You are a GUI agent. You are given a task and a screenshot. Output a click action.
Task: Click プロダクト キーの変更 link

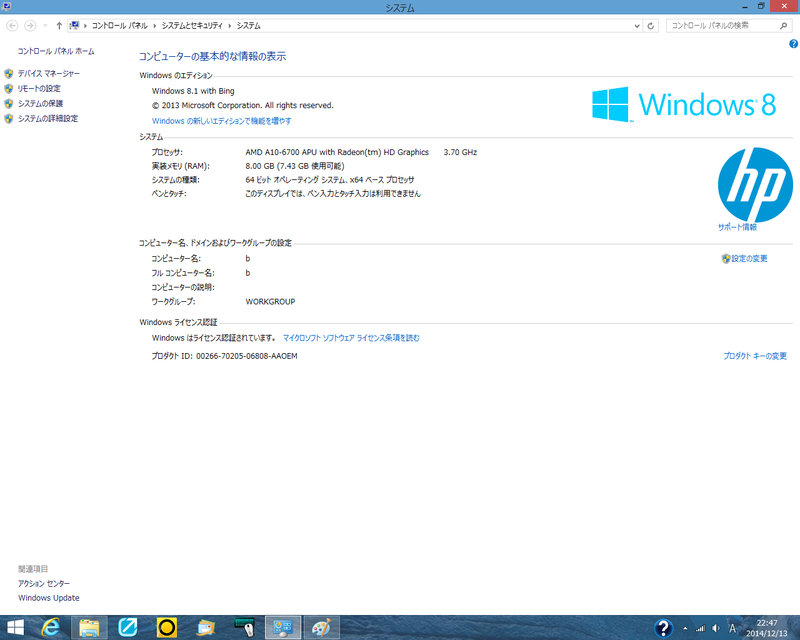pyautogui.click(x=755, y=356)
